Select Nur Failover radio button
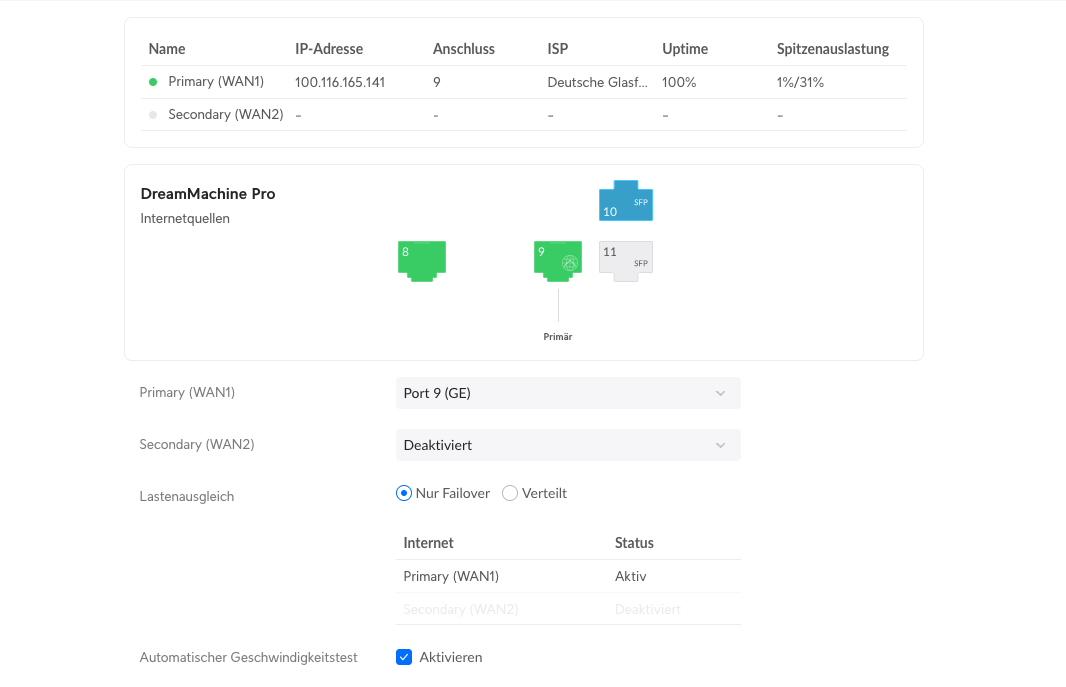Image resolution: width=1066 pixels, height=687 pixels. (404, 493)
